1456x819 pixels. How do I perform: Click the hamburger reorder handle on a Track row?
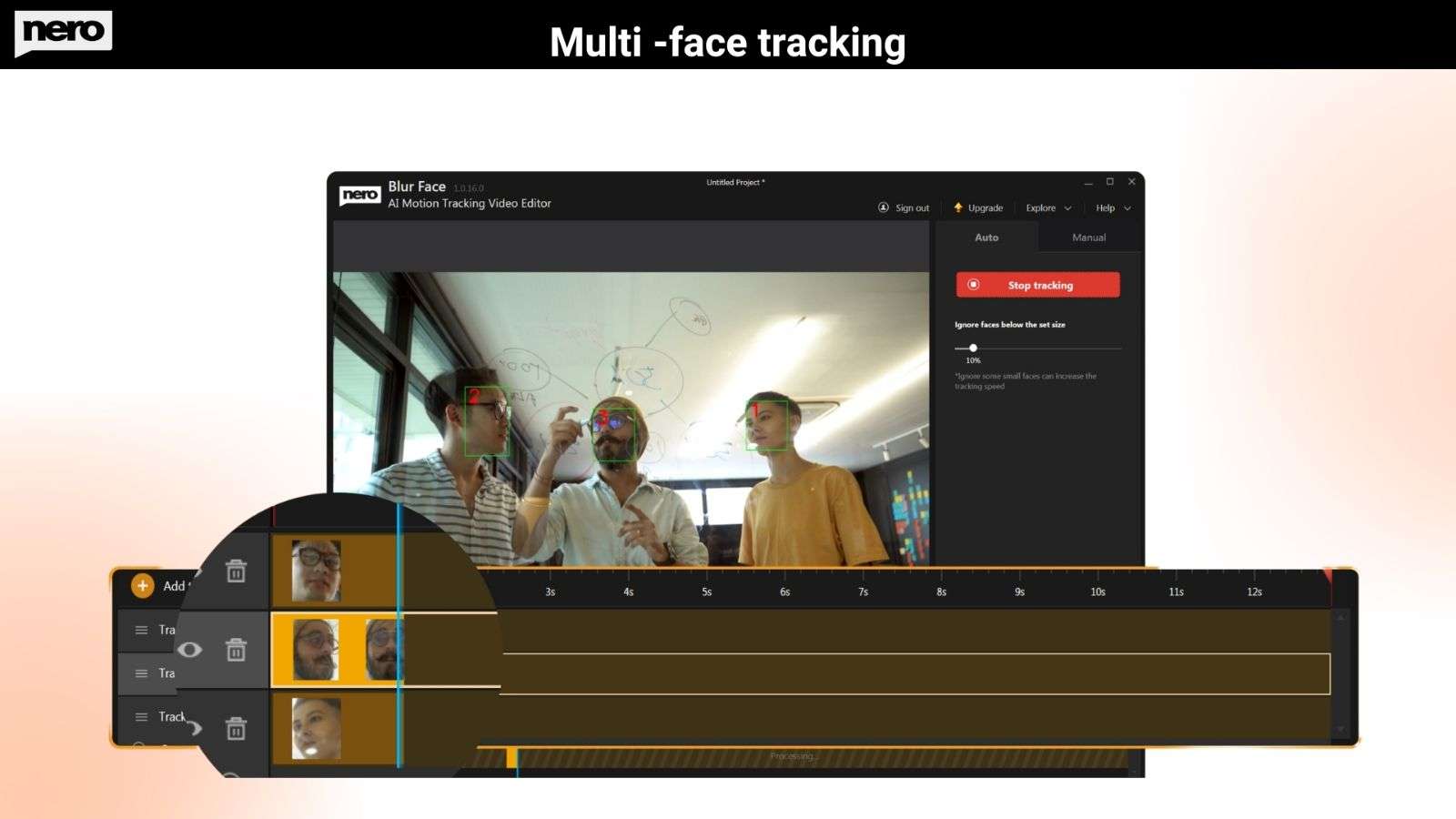140,631
